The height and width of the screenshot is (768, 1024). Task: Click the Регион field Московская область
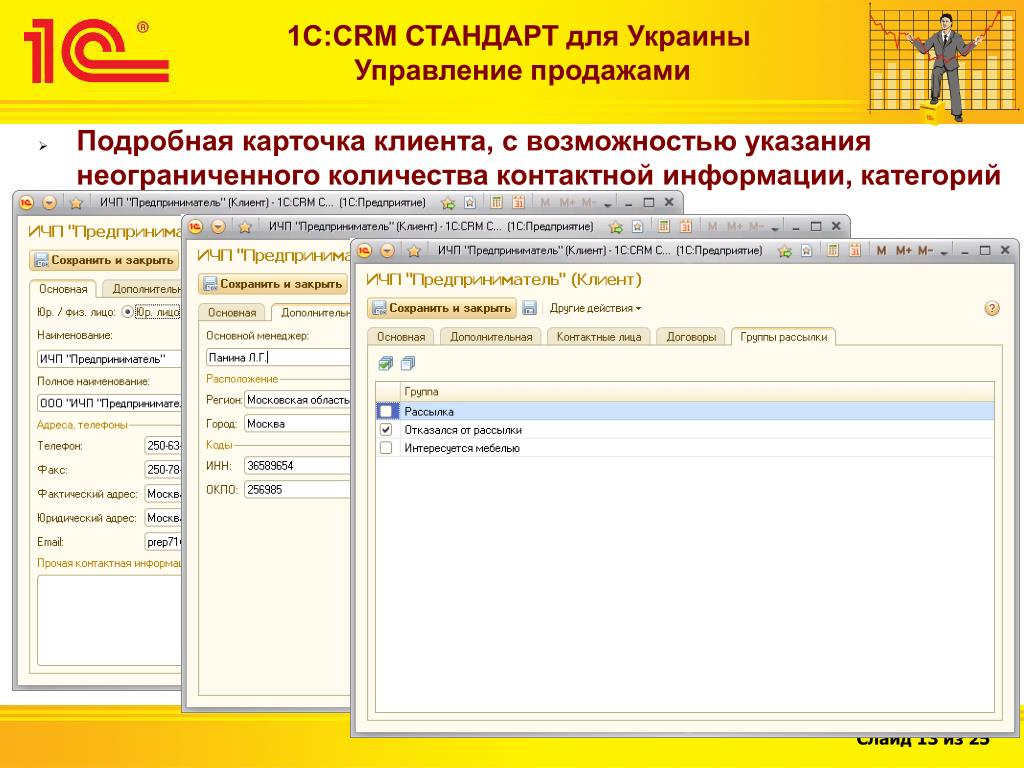click(x=297, y=400)
